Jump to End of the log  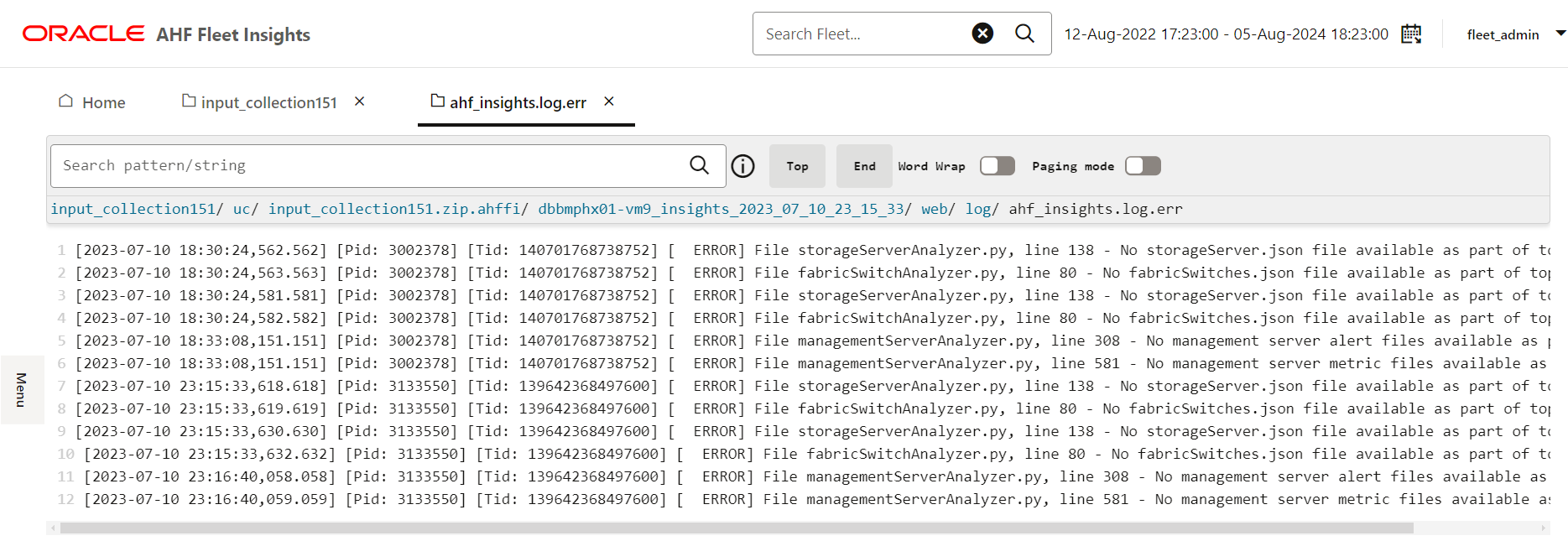[x=864, y=166]
